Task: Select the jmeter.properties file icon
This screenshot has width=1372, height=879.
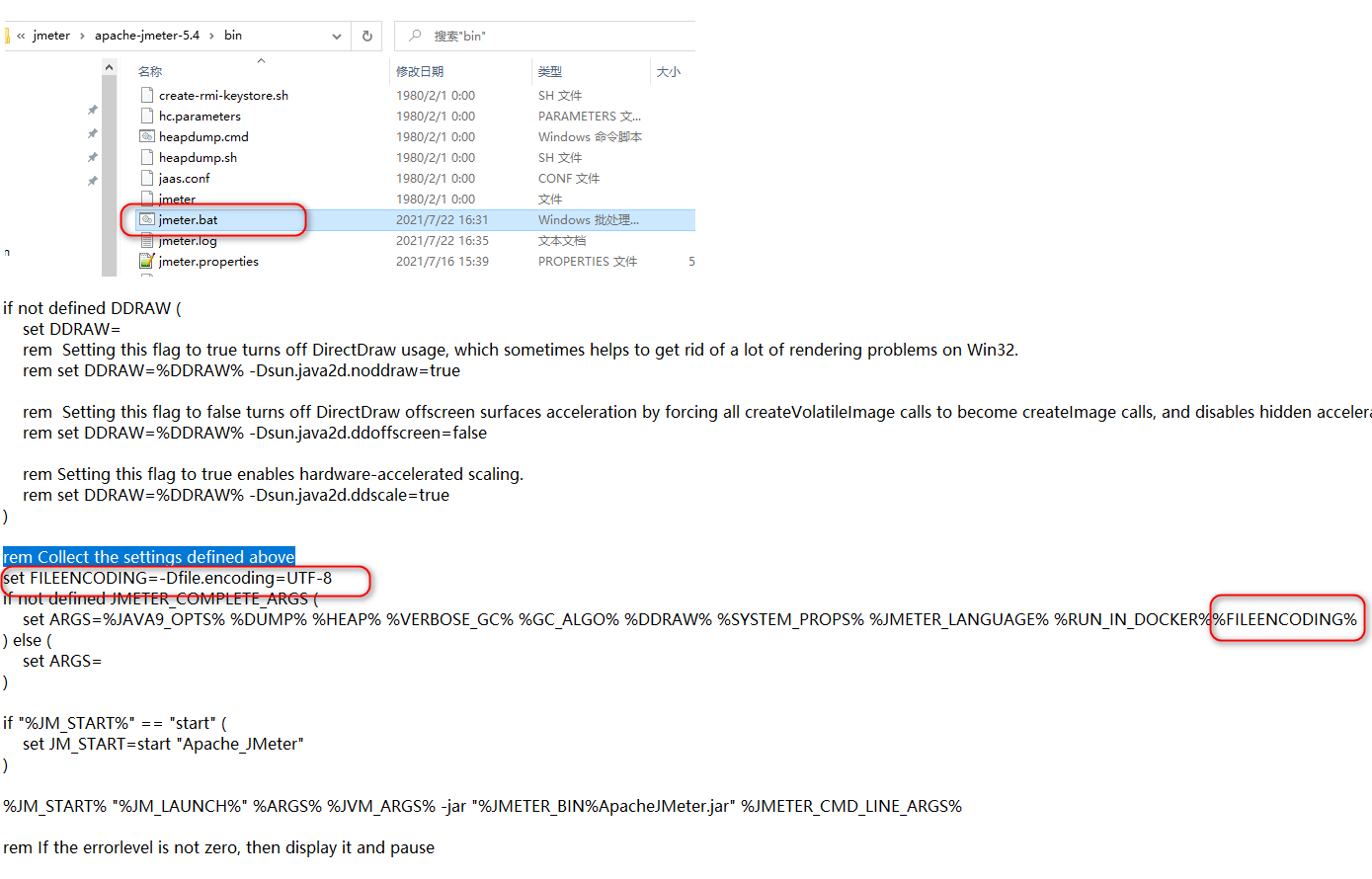Action: 147,261
